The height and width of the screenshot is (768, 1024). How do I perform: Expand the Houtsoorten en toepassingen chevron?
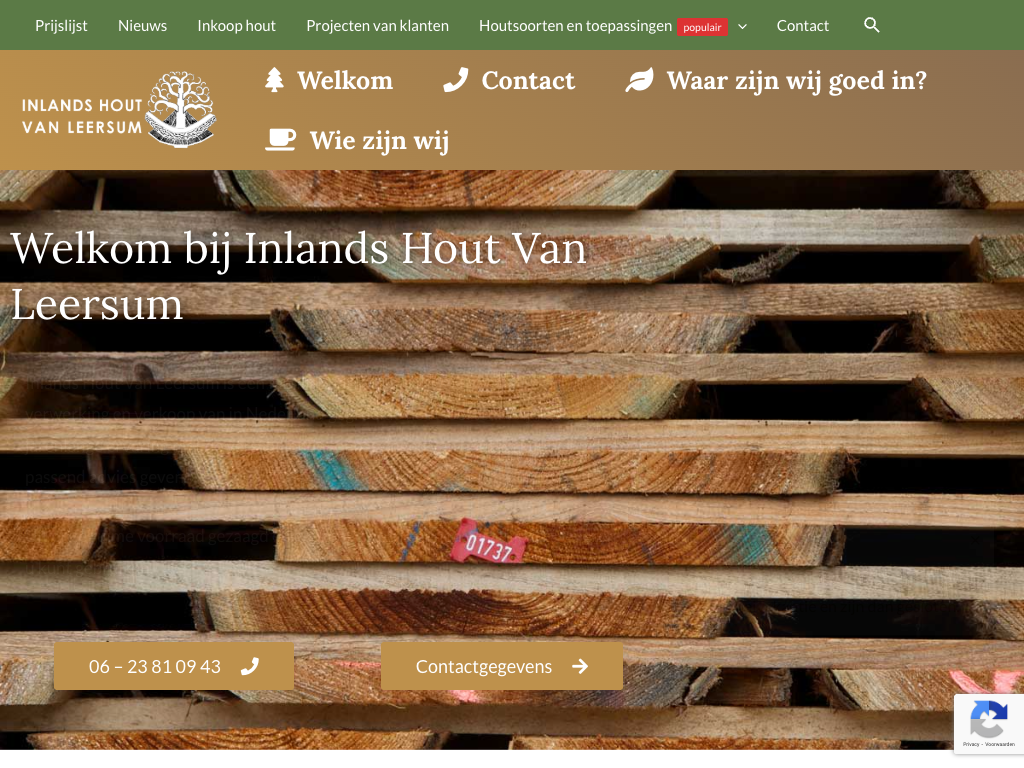click(x=743, y=27)
